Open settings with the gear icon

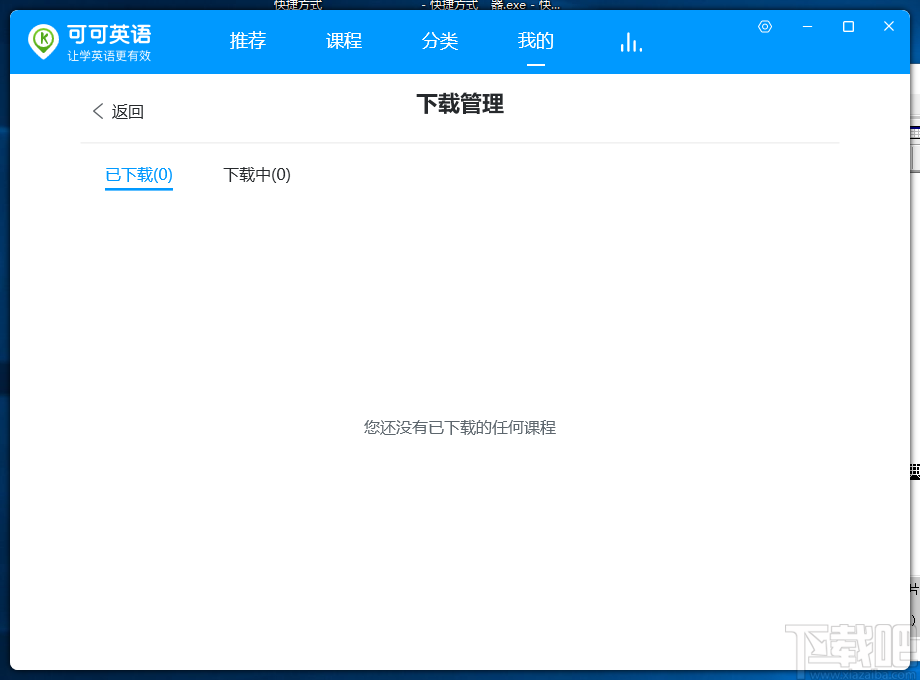click(x=765, y=26)
